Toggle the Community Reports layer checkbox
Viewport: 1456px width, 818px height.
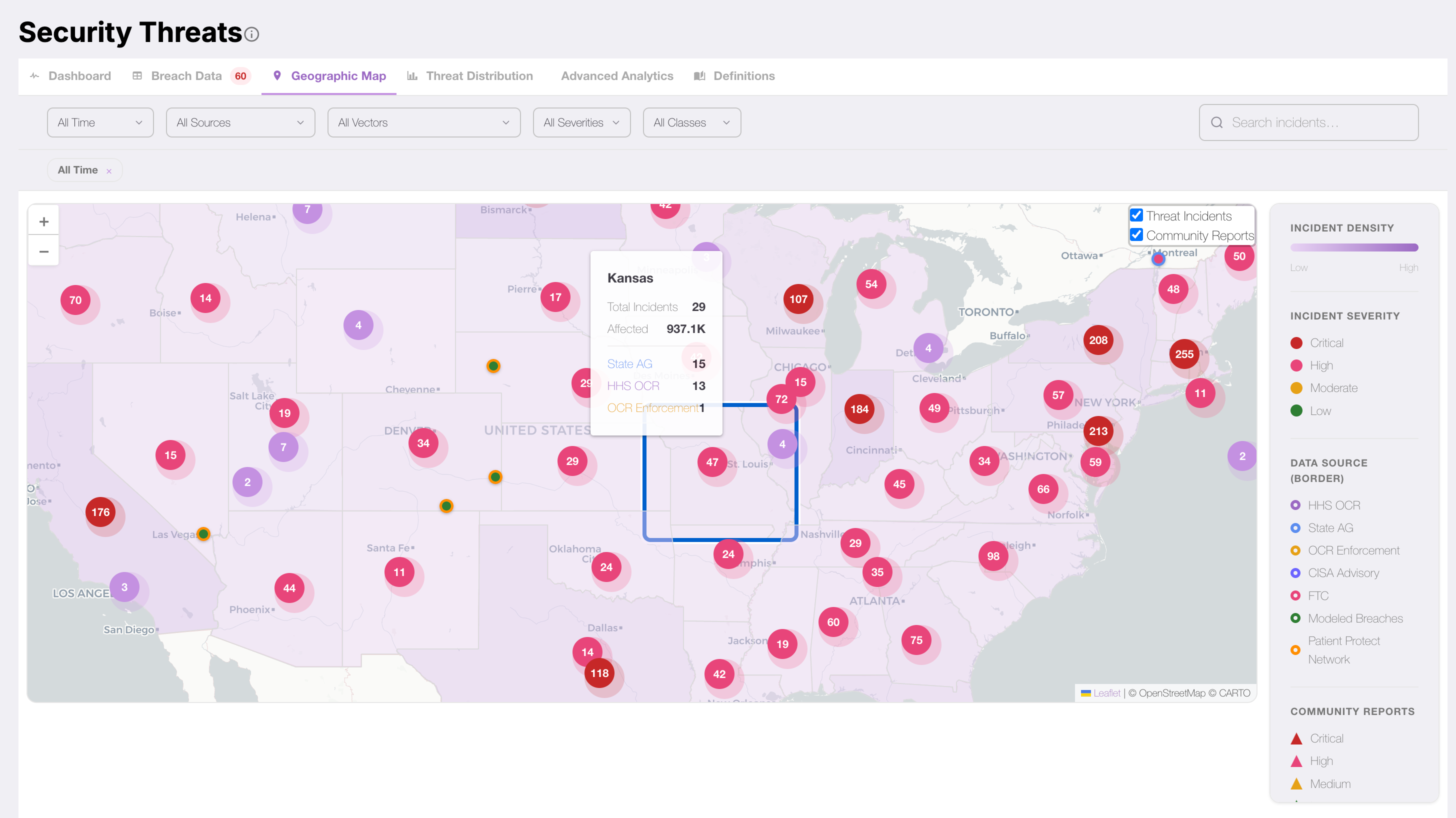[1136, 235]
